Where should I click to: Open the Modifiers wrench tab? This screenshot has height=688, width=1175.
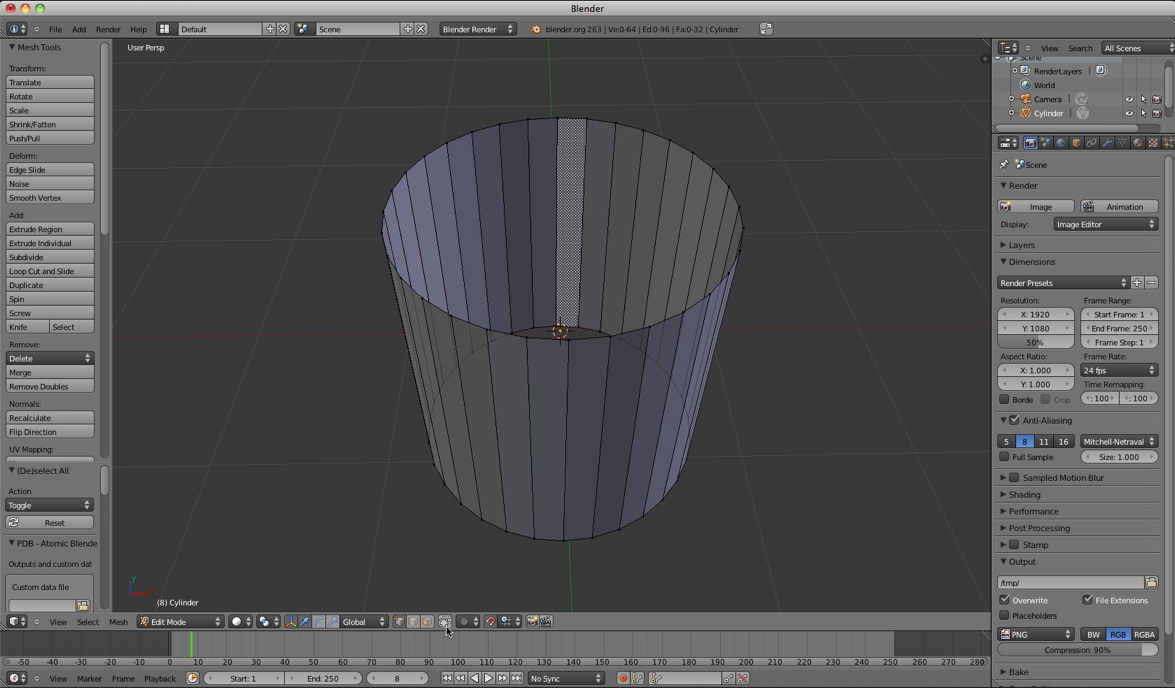pos(1107,142)
